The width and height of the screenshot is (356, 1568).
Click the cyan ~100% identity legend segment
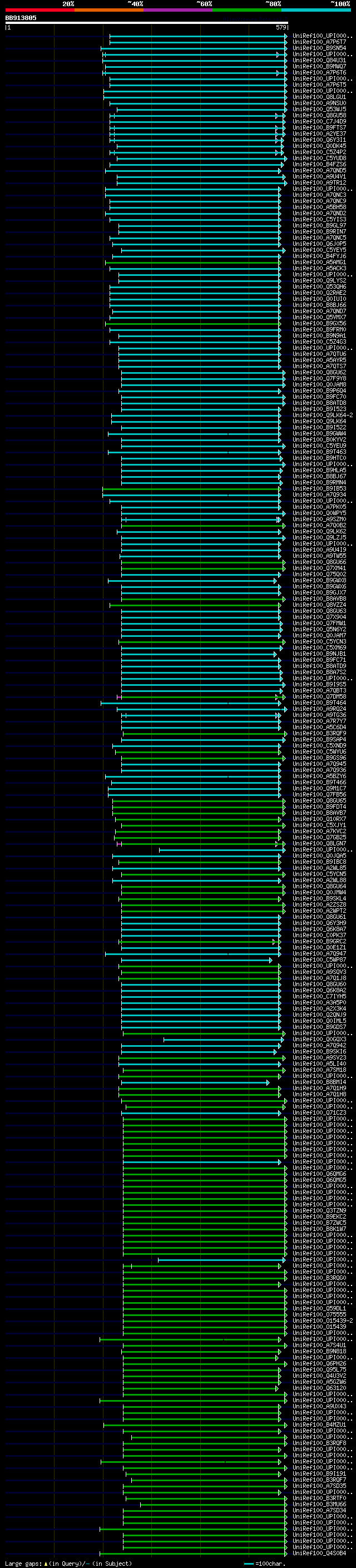(316, 10)
